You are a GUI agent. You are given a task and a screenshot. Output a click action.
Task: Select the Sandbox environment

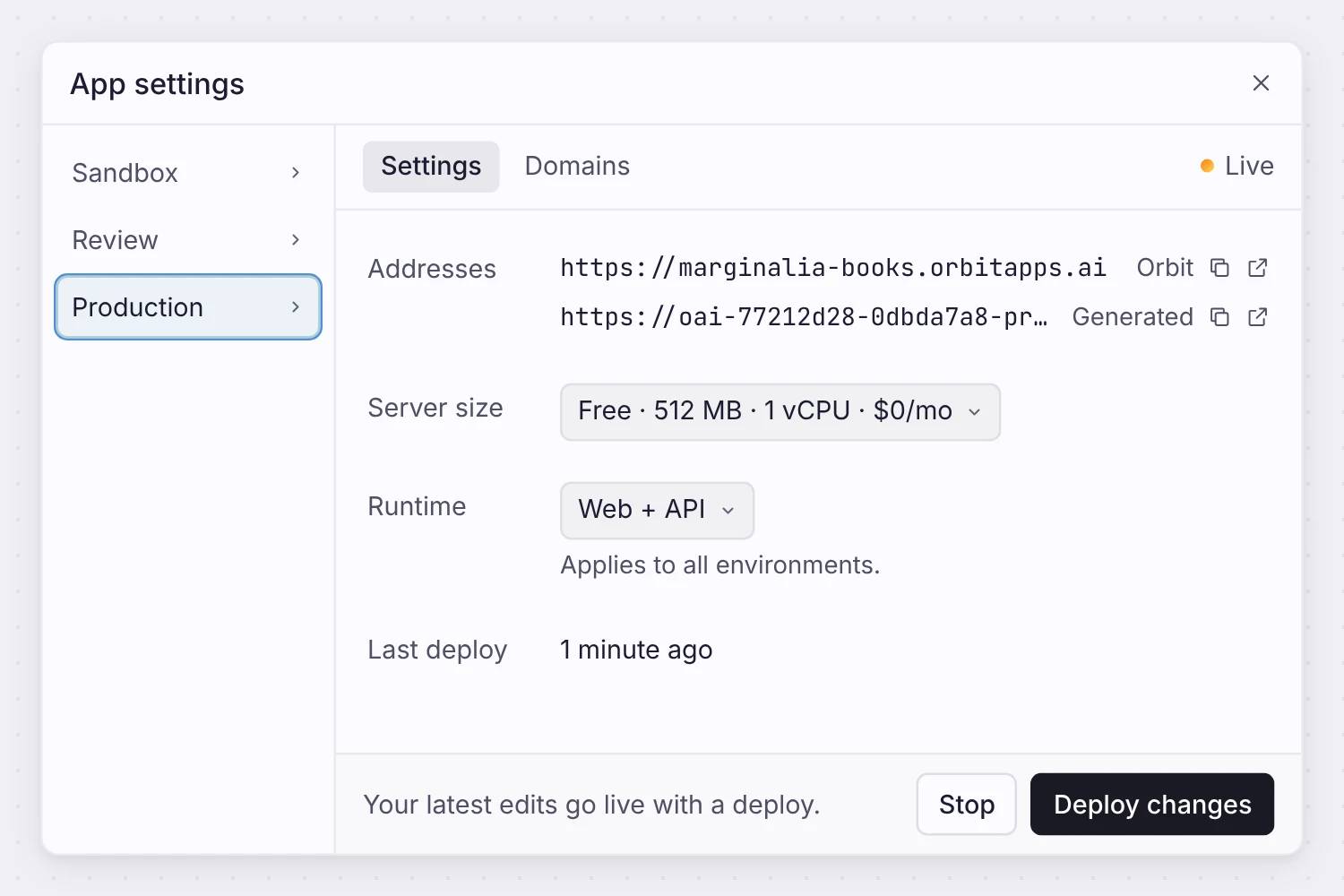[x=188, y=173]
